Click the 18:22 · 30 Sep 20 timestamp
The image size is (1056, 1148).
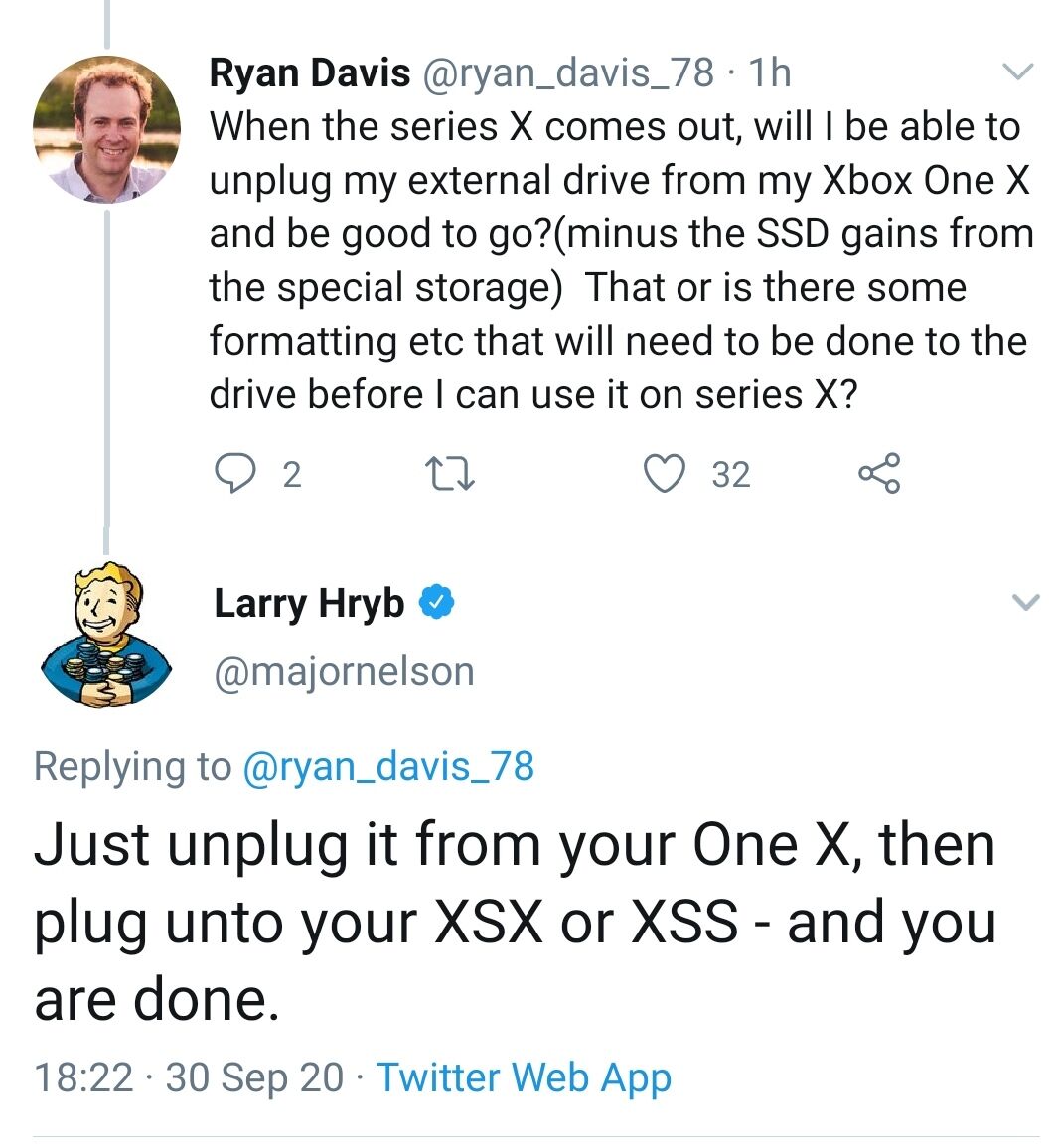tap(190, 1077)
